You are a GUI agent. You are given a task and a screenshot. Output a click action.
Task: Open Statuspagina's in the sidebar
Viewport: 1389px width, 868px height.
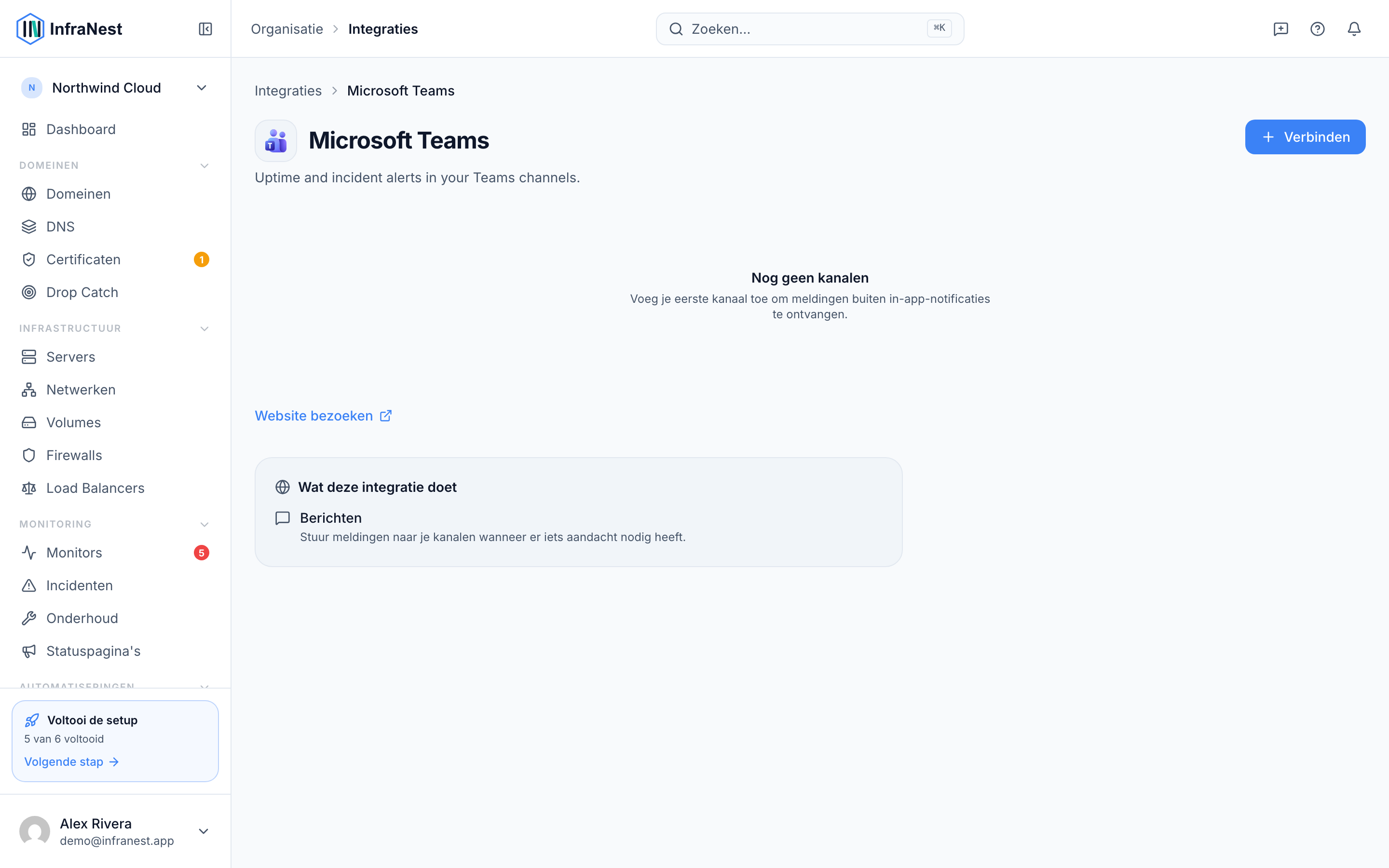[115, 651]
